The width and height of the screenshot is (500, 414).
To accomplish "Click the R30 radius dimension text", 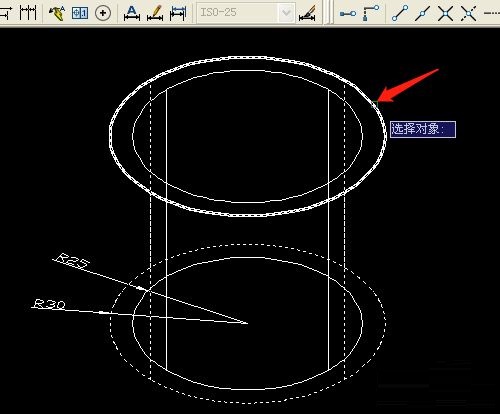I will click(49, 304).
